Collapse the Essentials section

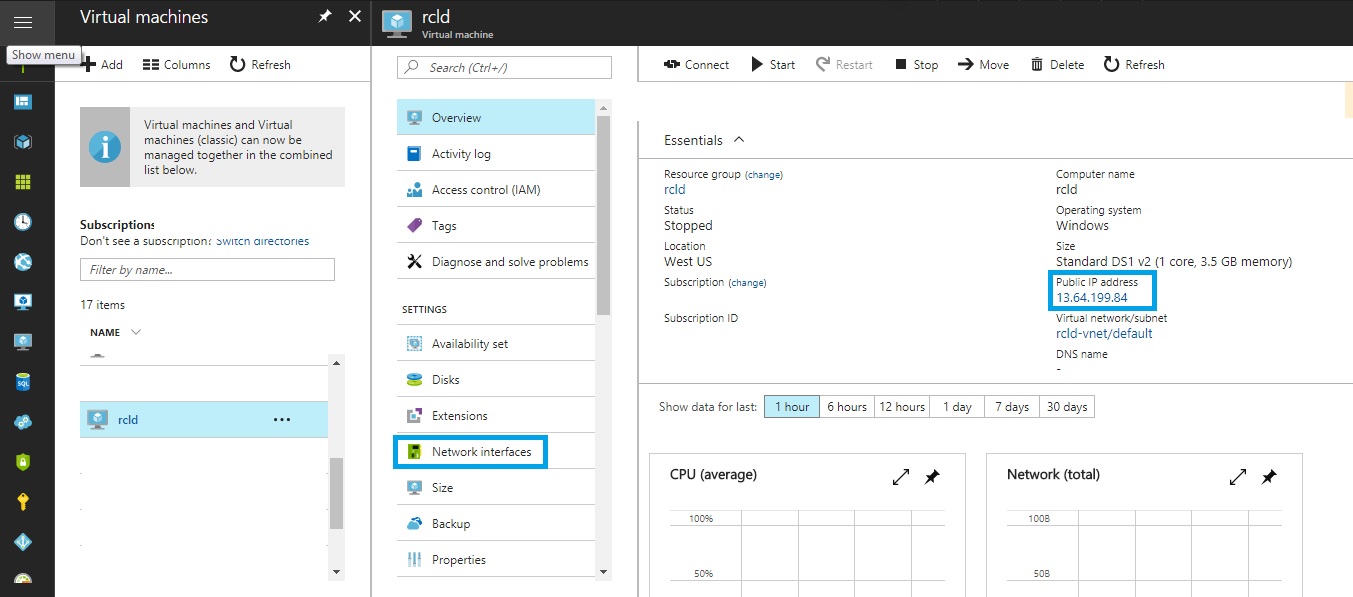(x=739, y=140)
